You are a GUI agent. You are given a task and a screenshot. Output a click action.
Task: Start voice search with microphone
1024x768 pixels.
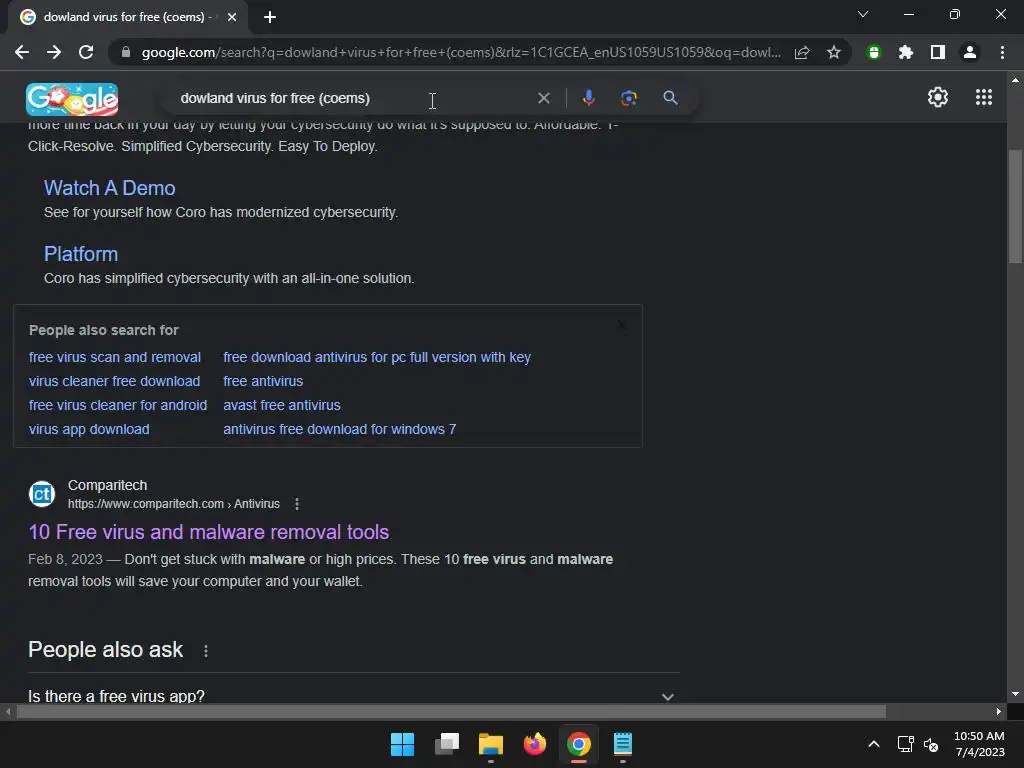click(588, 98)
